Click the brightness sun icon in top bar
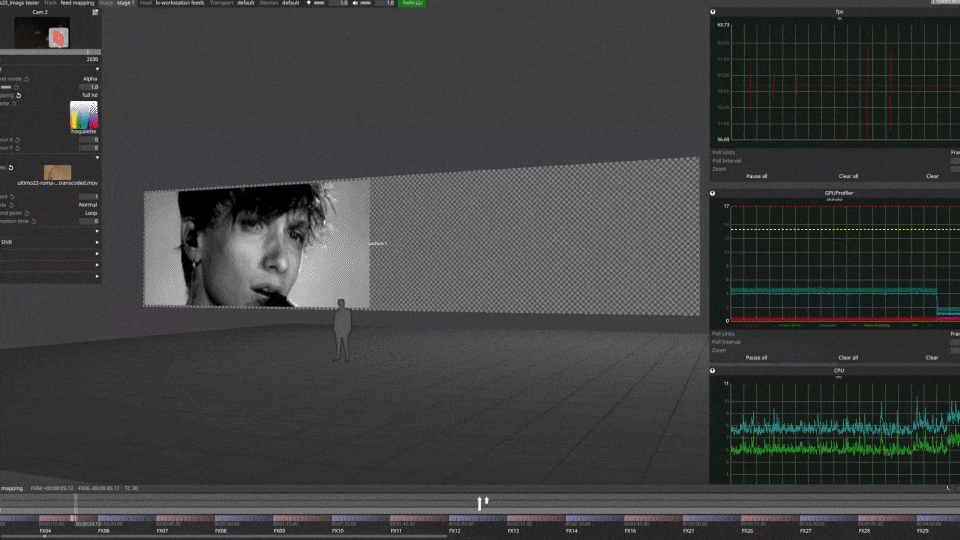Viewport: 960px width, 540px height. [309, 3]
